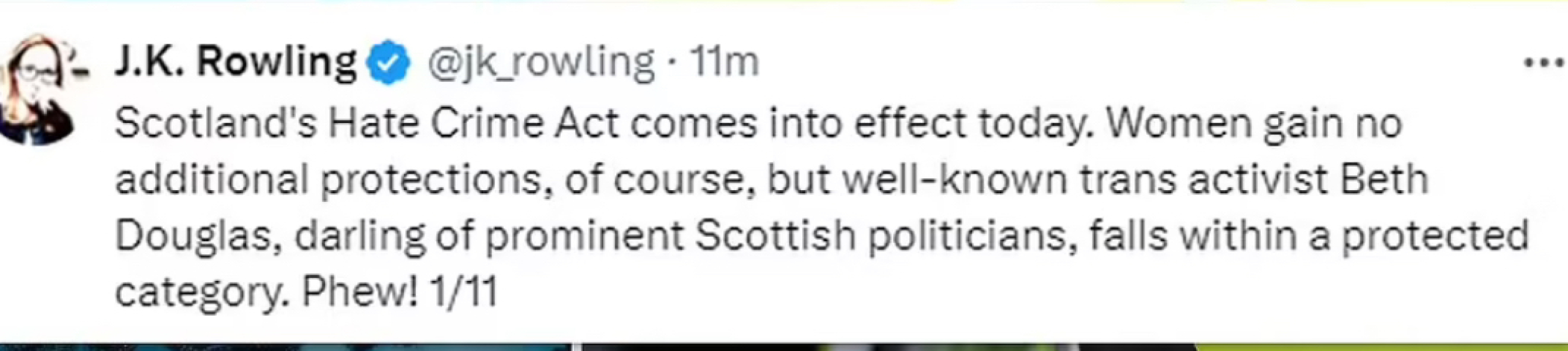Click the J.K. Rowling display name
The width and height of the screenshot is (1568, 351).
235,61
